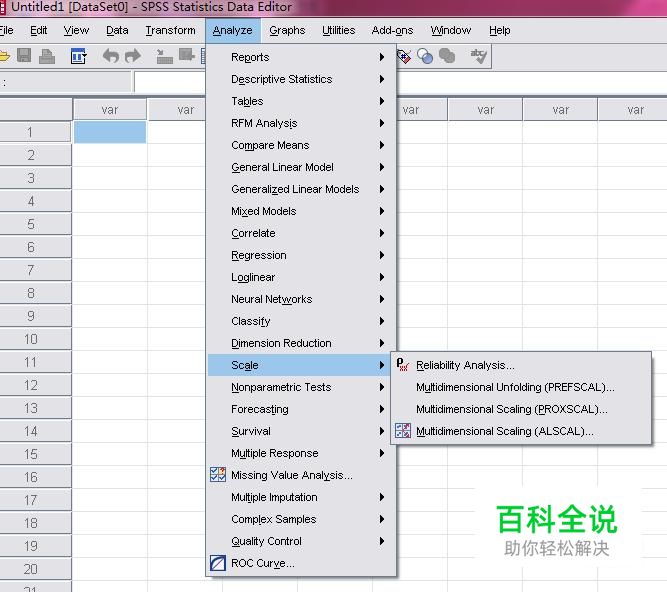Expand the Tables submenu arrow
This screenshot has height=592, width=667.
click(382, 101)
